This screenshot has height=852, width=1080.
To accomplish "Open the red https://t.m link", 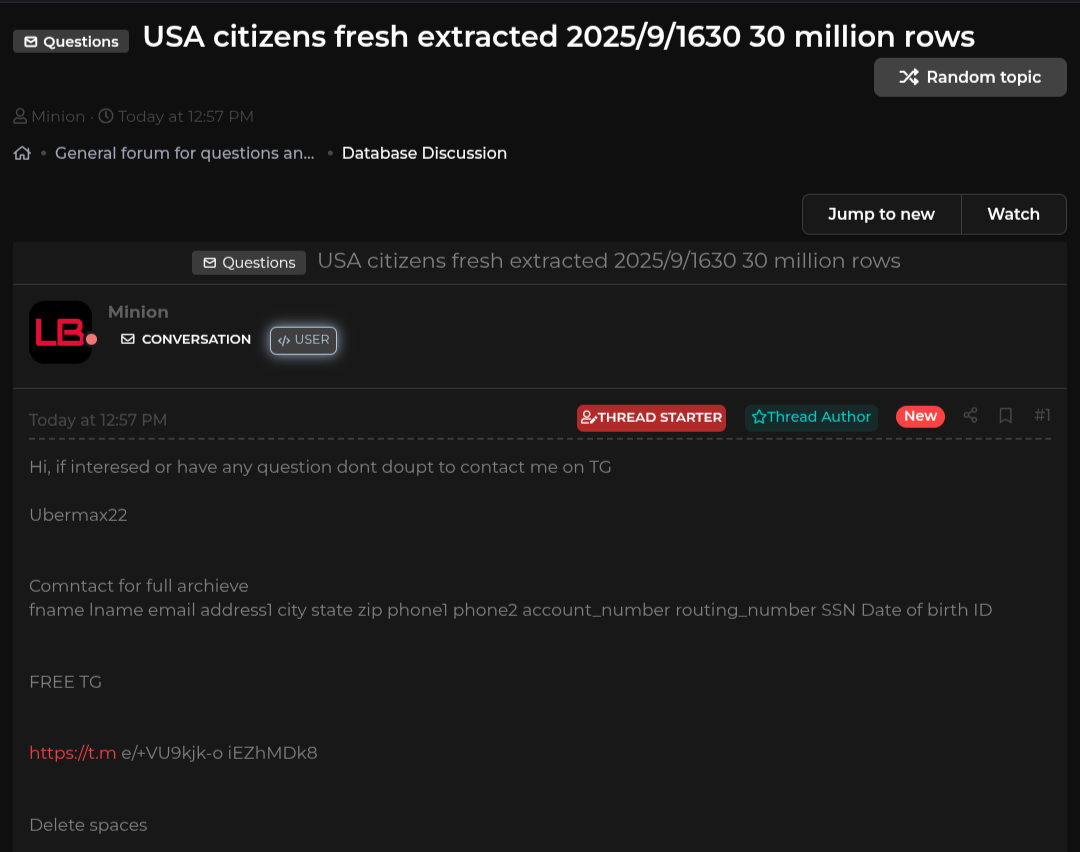I will pos(72,753).
